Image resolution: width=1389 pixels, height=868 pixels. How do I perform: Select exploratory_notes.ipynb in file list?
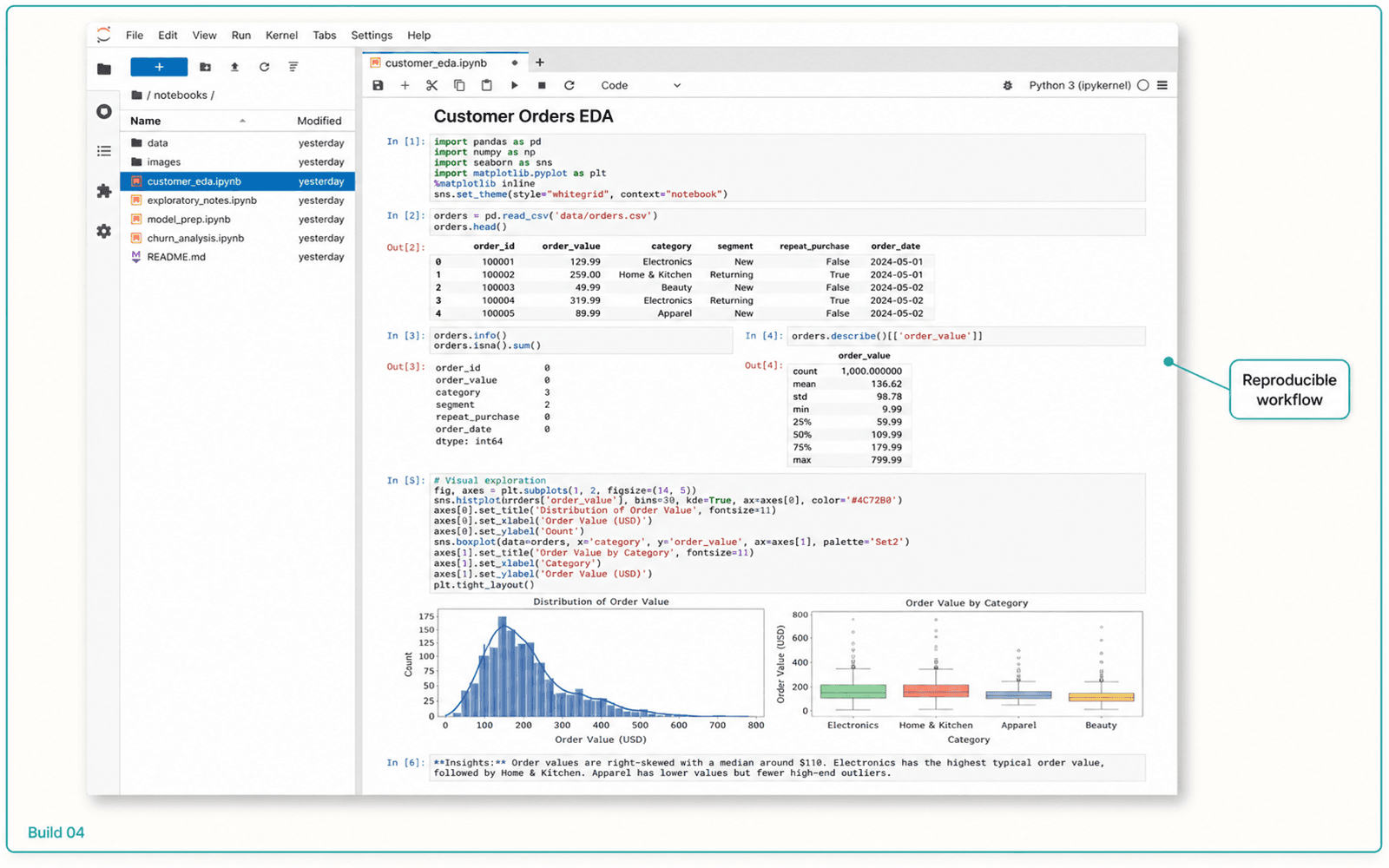pos(238,201)
